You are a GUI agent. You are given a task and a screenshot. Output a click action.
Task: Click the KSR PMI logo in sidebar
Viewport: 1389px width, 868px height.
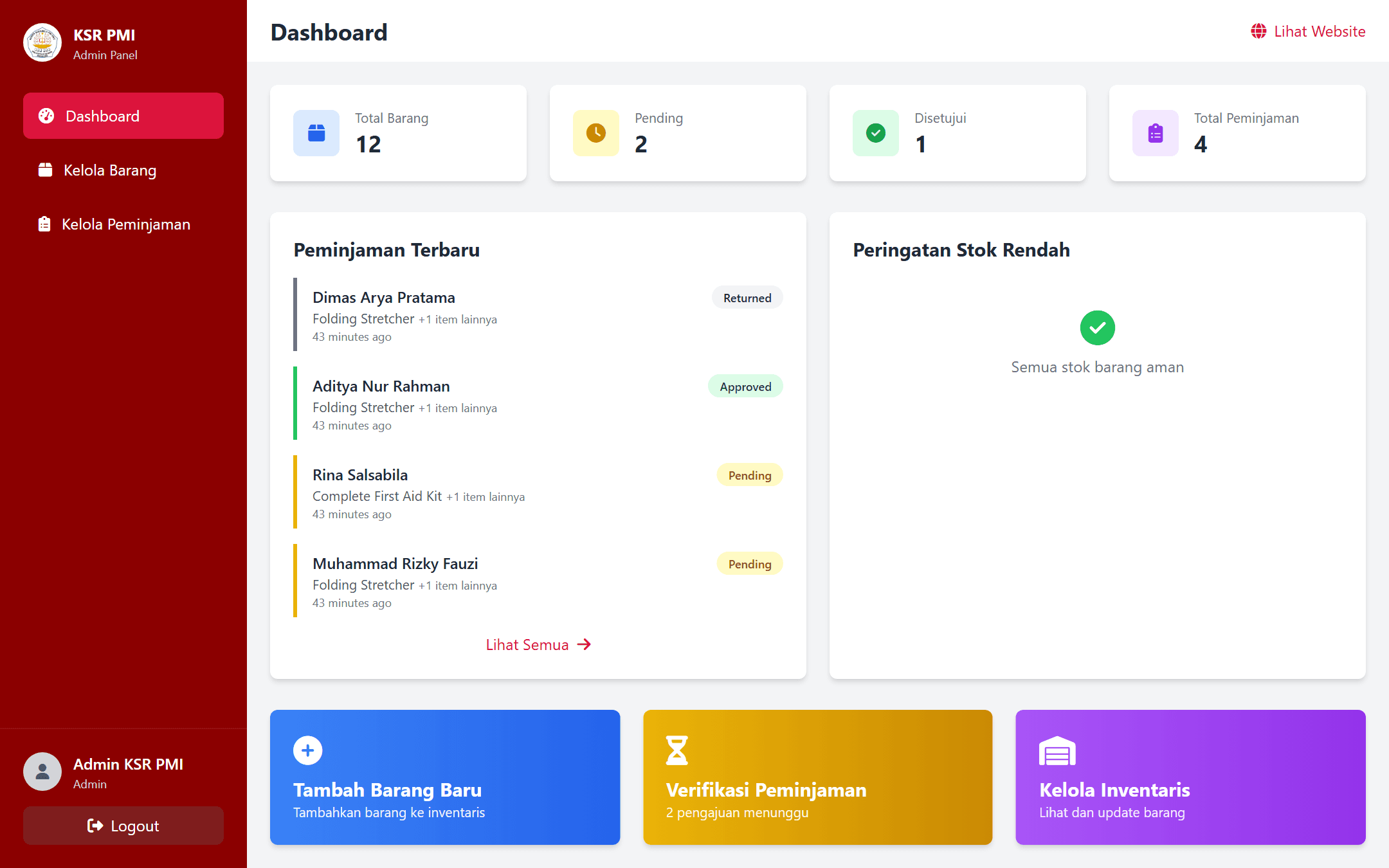click(x=42, y=43)
